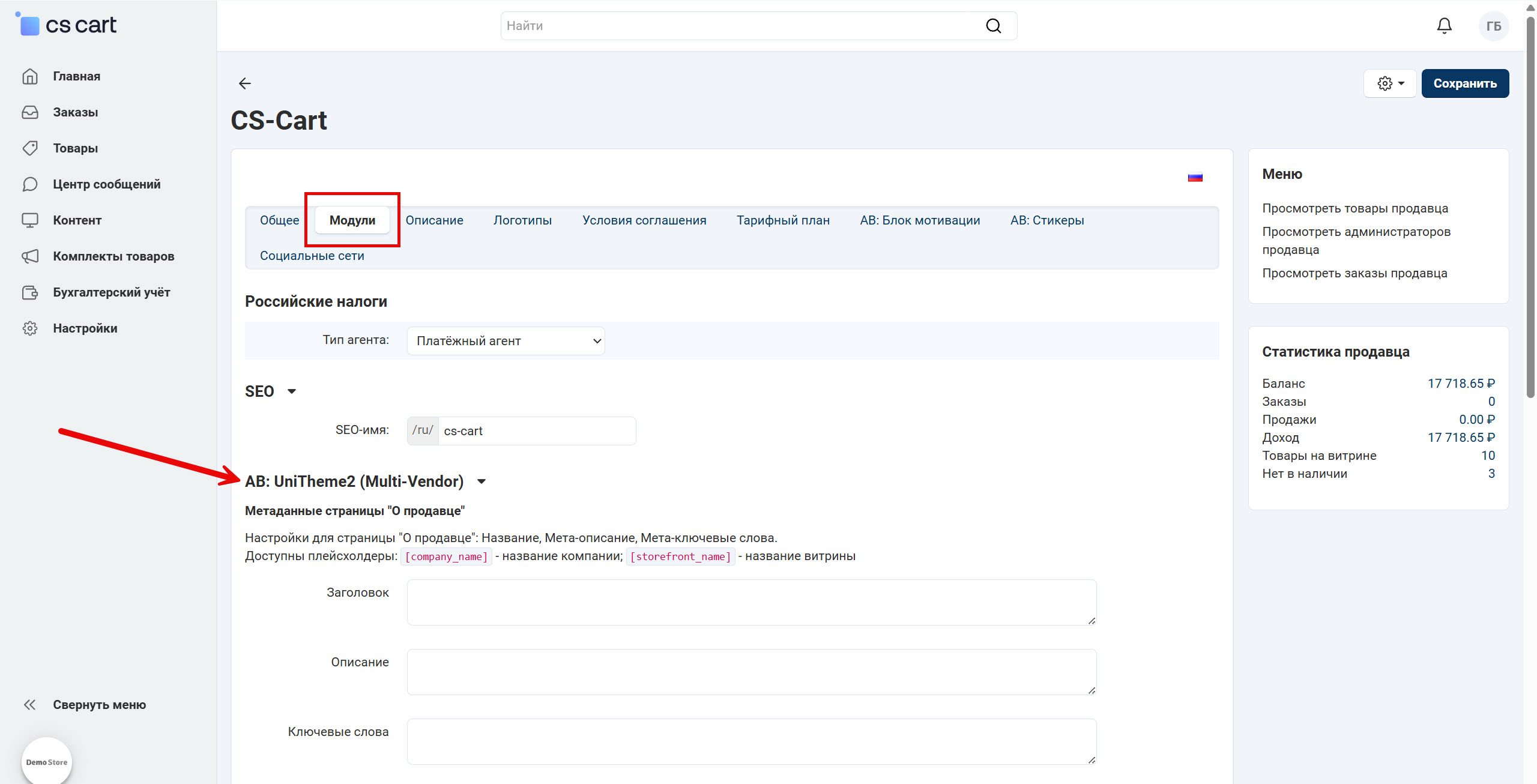Click the [storefront_name] placeholder code

[x=680, y=556]
